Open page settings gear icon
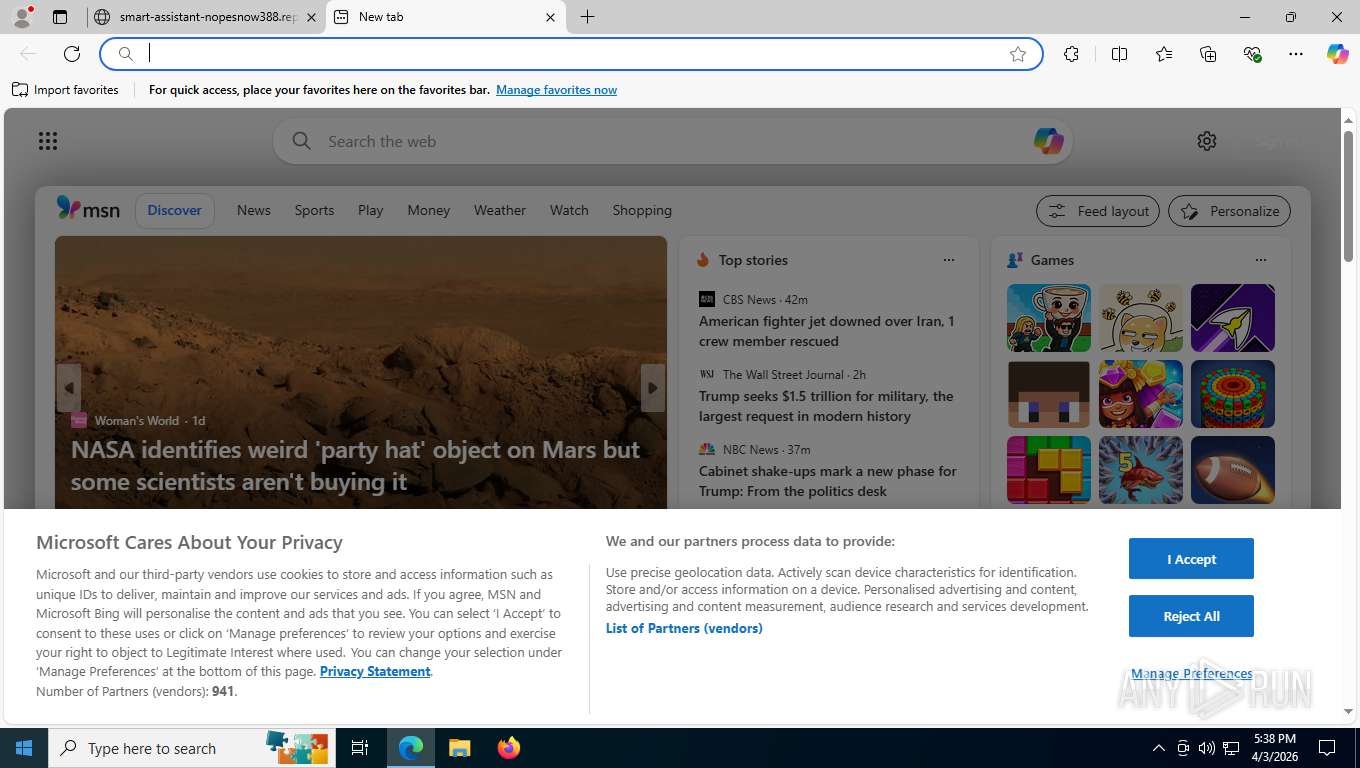Image resolution: width=1360 pixels, height=768 pixels. click(x=1207, y=141)
